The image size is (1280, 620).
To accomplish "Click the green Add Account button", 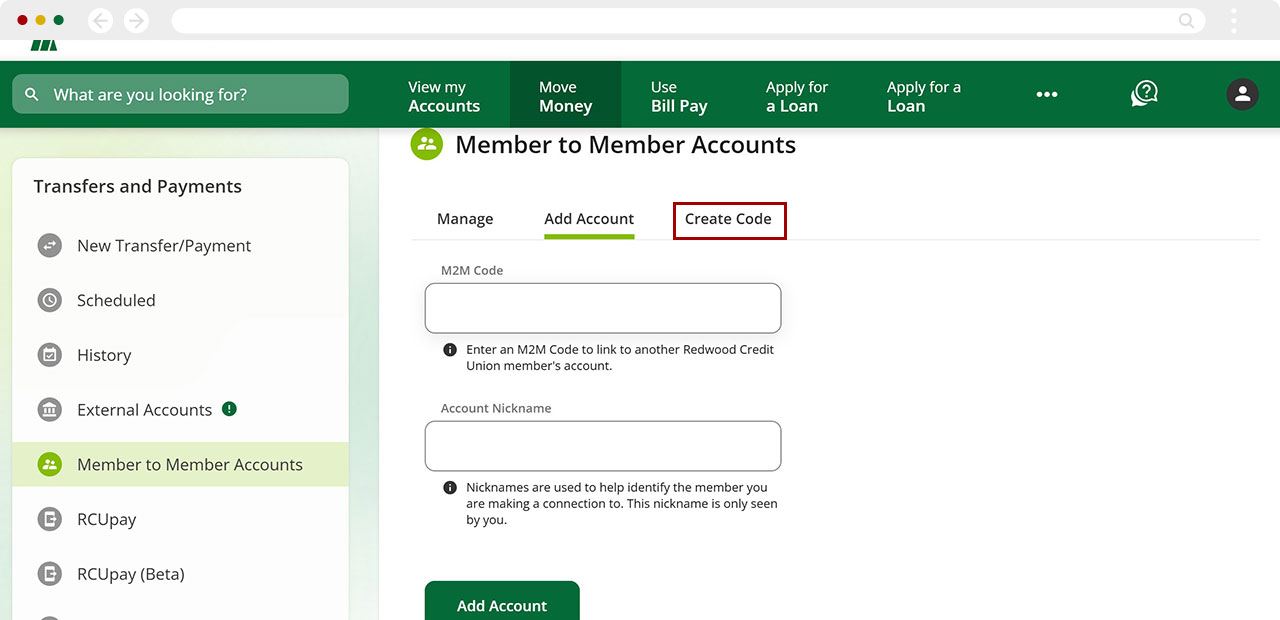I will click(x=502, y=601).
